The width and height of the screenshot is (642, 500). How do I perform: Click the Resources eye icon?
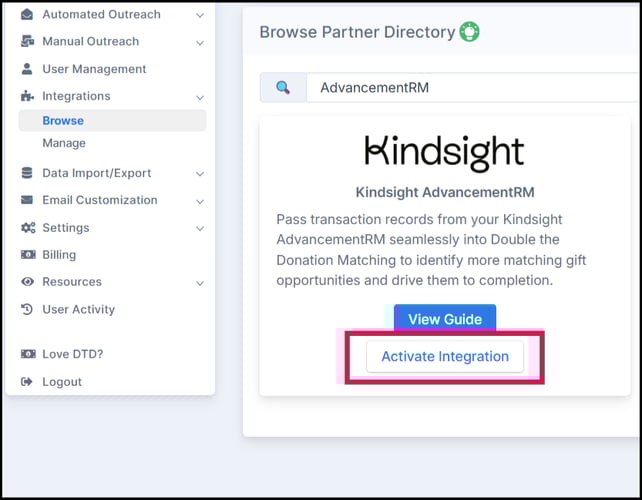click(x=27, y=282)
